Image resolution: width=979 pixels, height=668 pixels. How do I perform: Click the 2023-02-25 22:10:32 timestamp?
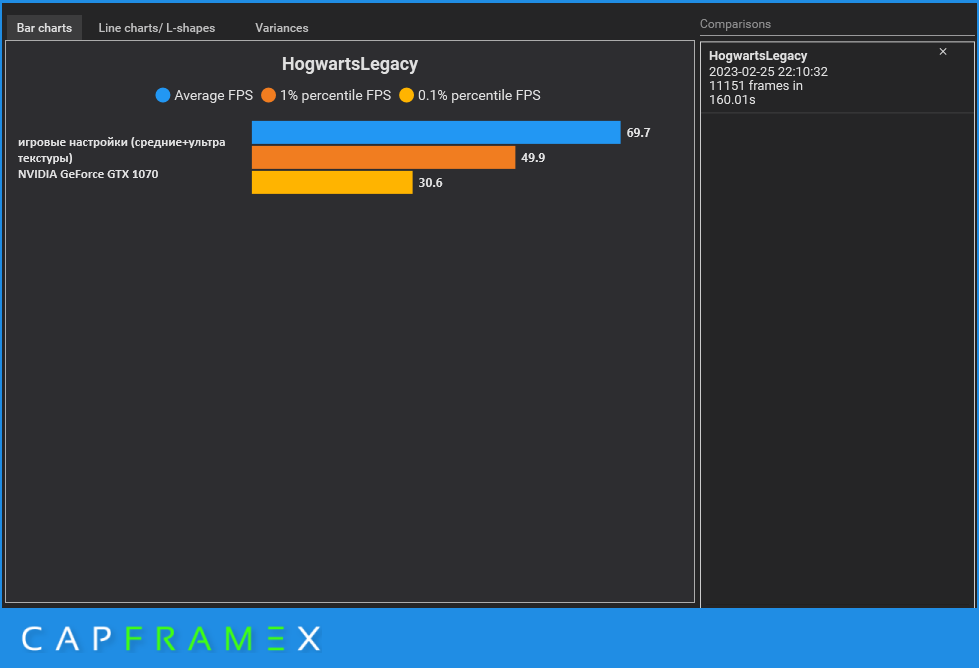pos(768,72)
